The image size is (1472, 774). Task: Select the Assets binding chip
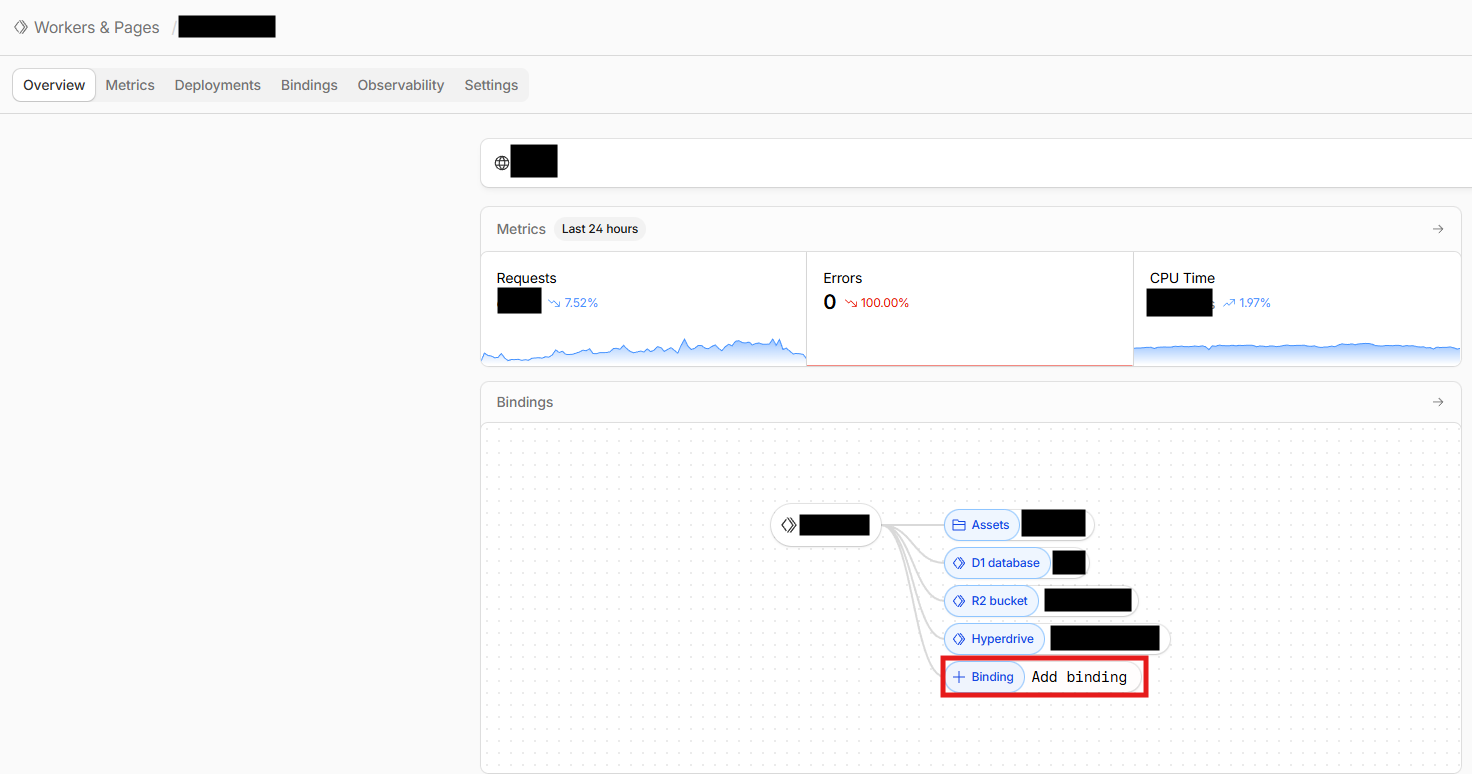click(x=981, y=525)
